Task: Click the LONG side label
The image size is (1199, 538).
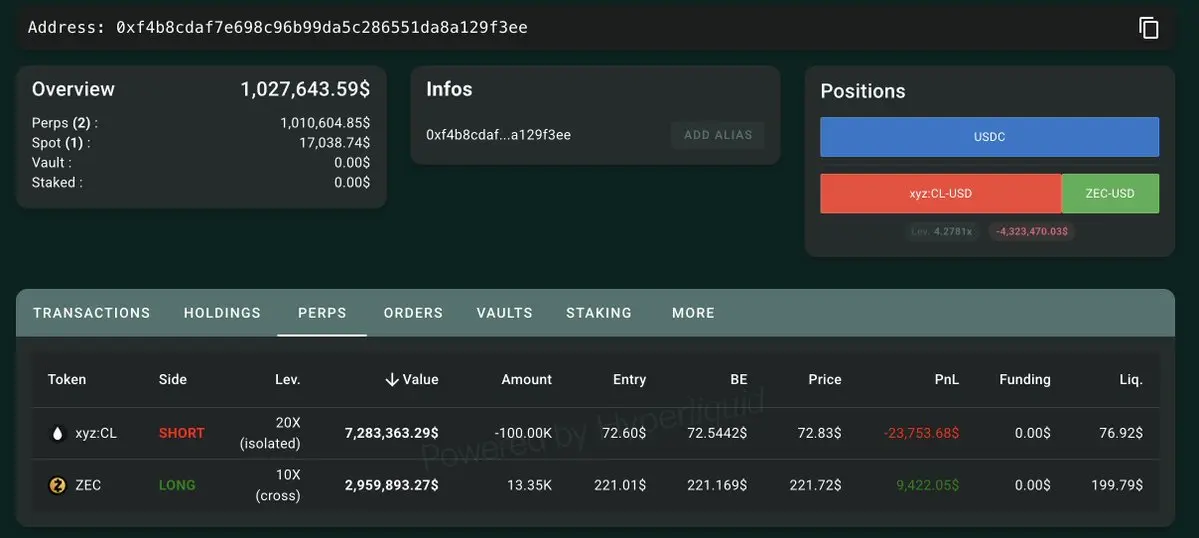Action: (177, 485)
